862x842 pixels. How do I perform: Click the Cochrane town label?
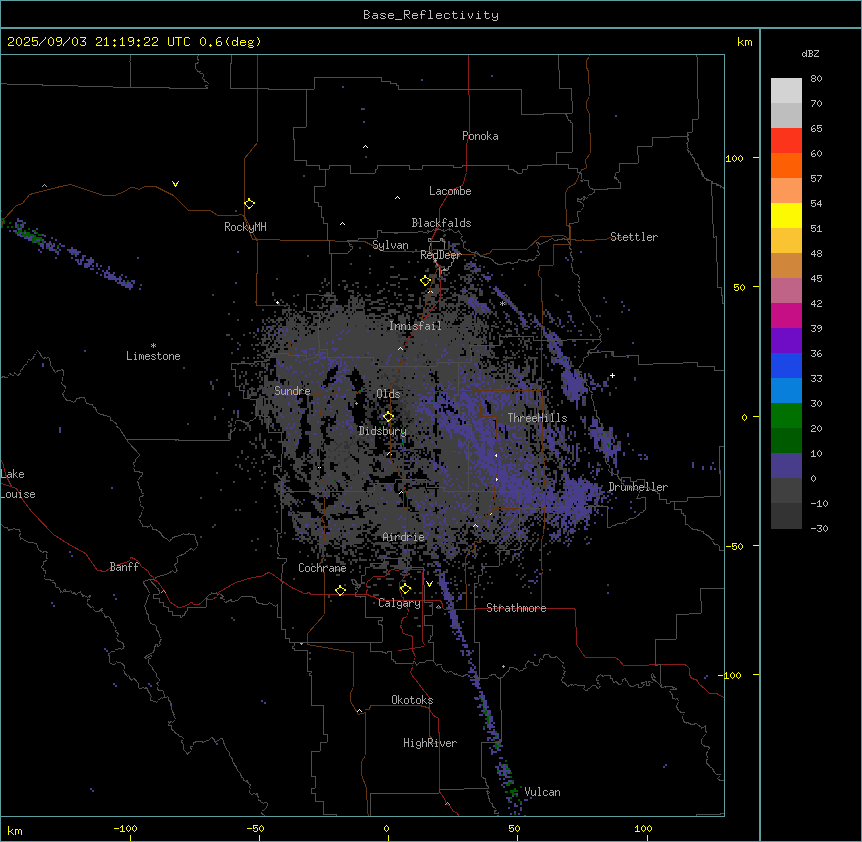point(322,568)
